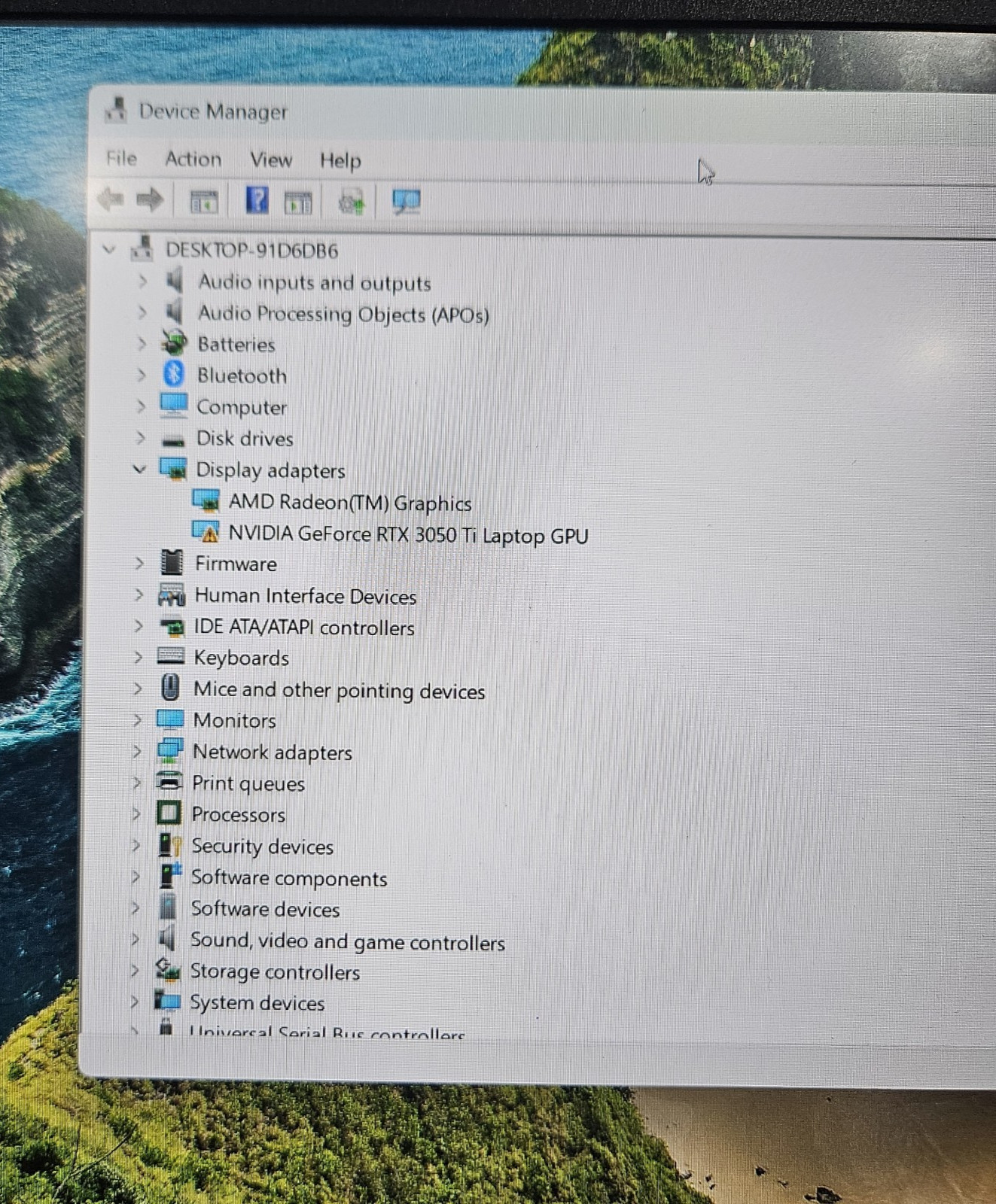Screen dimensions: 996x1204
Task: Open the Help menu
Action: (x=340, y=160)
